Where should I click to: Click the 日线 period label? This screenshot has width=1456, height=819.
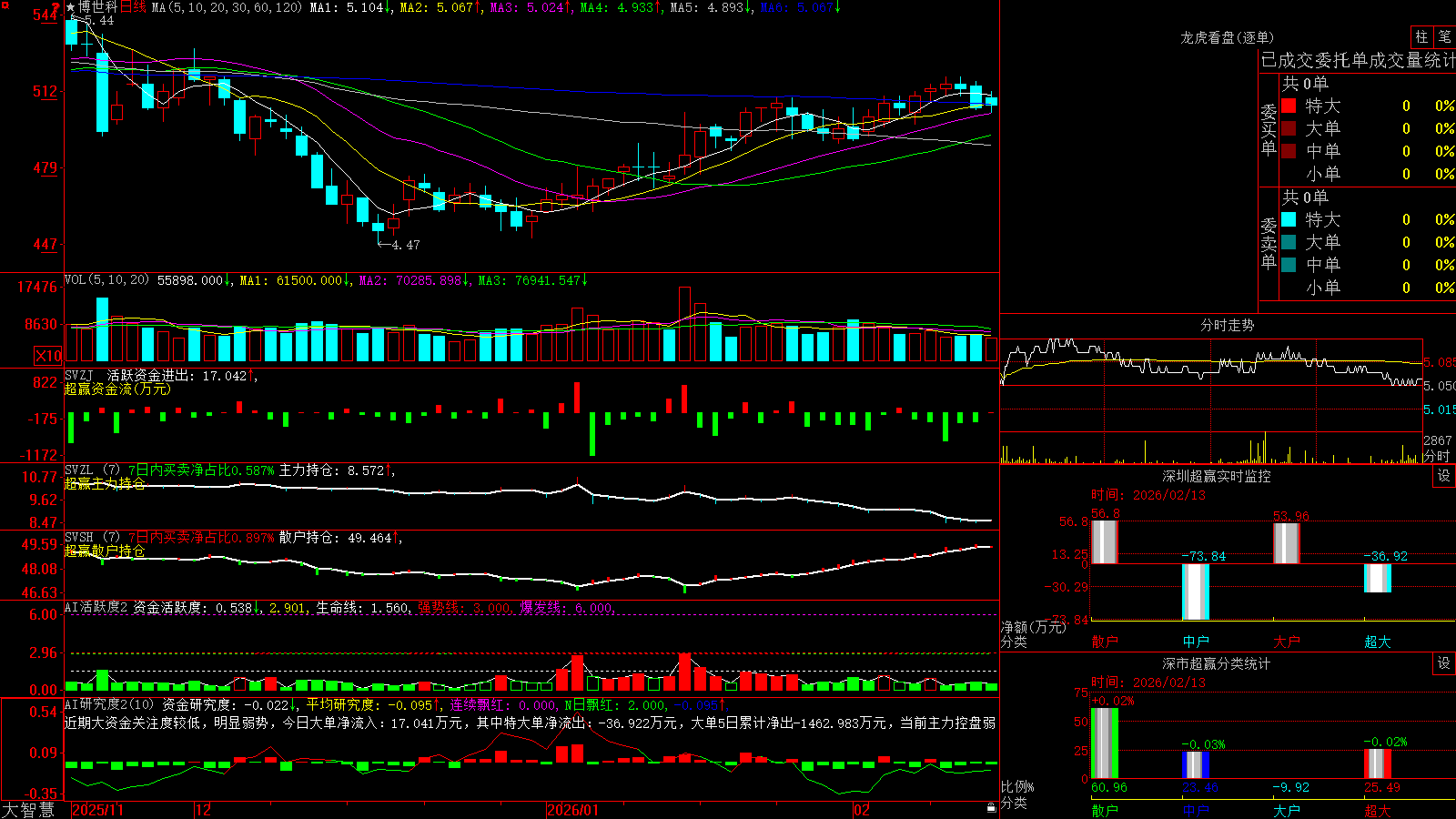133,7
